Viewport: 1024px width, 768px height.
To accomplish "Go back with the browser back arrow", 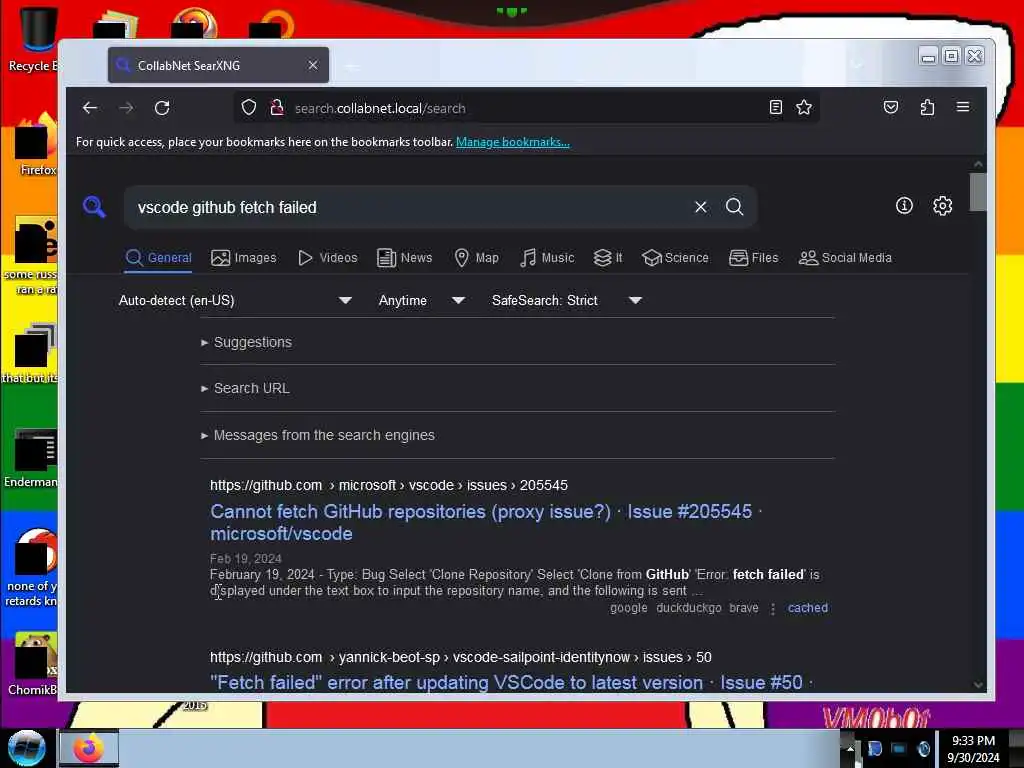I will tap(89, 108).
